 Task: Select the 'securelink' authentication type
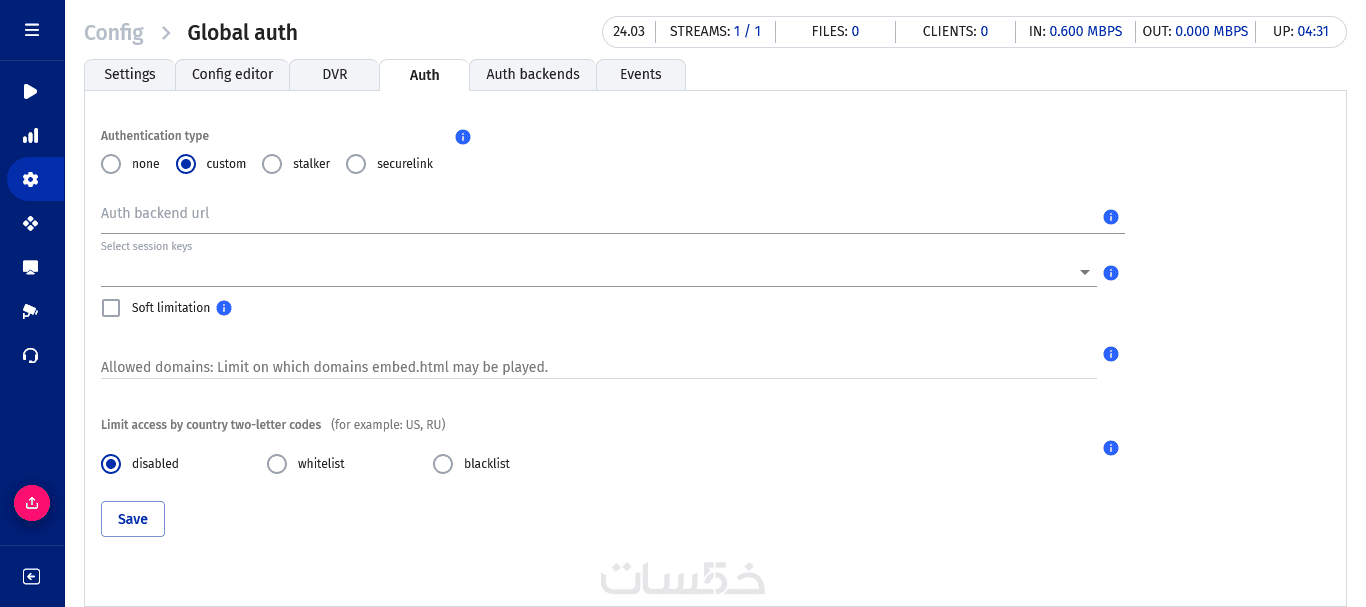click(356, 164)
